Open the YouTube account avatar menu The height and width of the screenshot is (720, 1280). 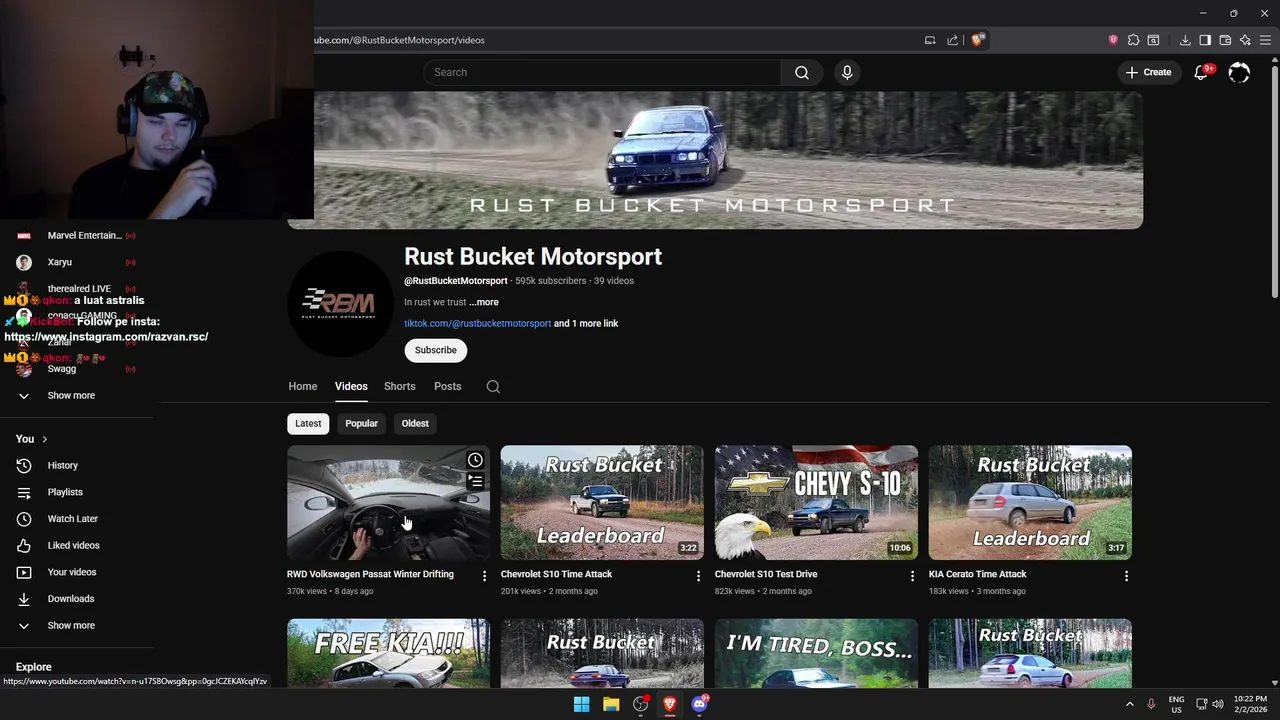(1239, 72)
